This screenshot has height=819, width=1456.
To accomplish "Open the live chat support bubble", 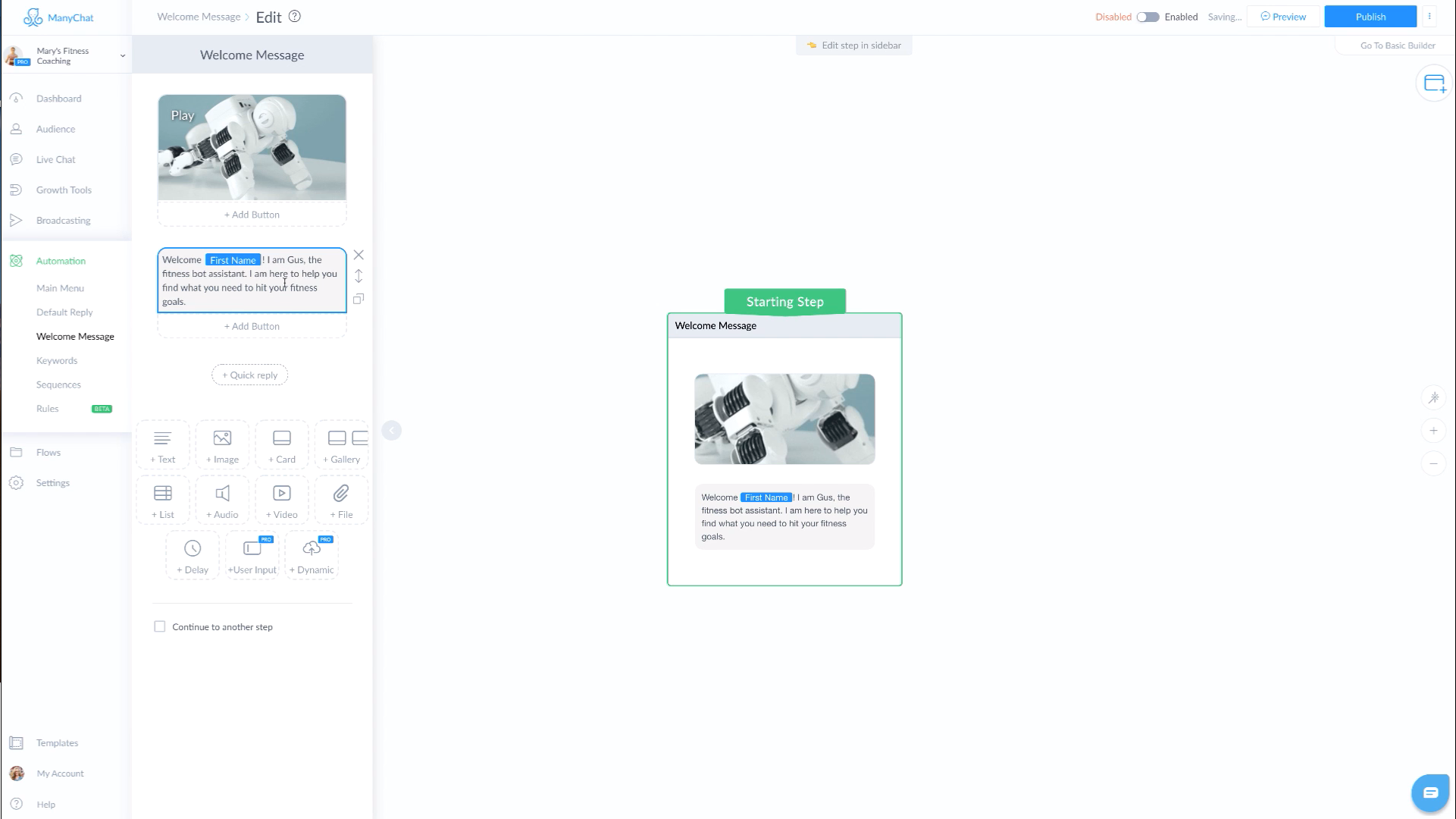I will click(1430, 792).
